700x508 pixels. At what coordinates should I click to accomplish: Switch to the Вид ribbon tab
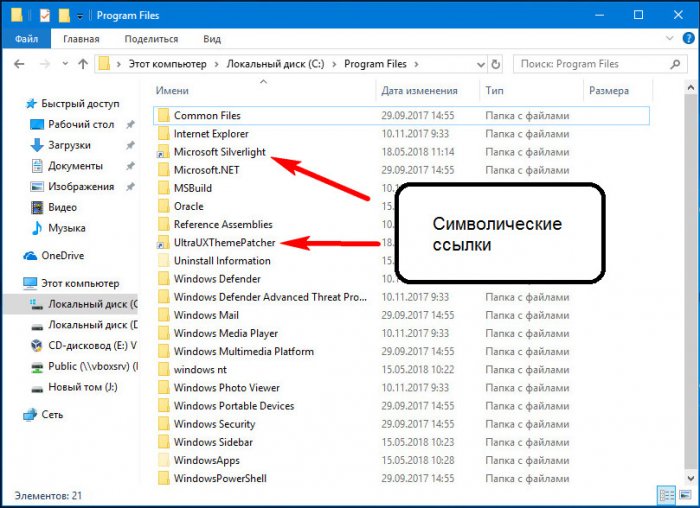click(212, 39)
